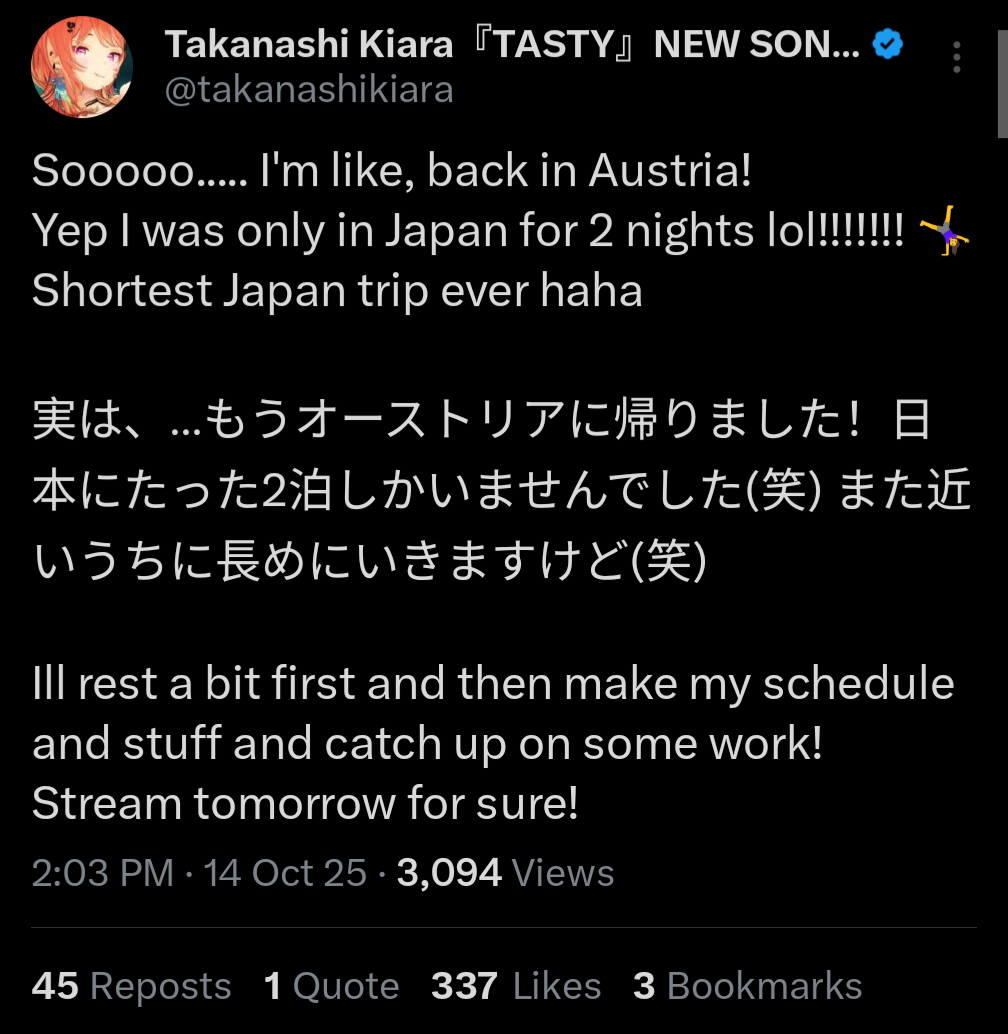The height and width of the screenshot is (1034, 1008).
Task: Click the cartwheel emoji in the post
Action: (x=944, y=231)
